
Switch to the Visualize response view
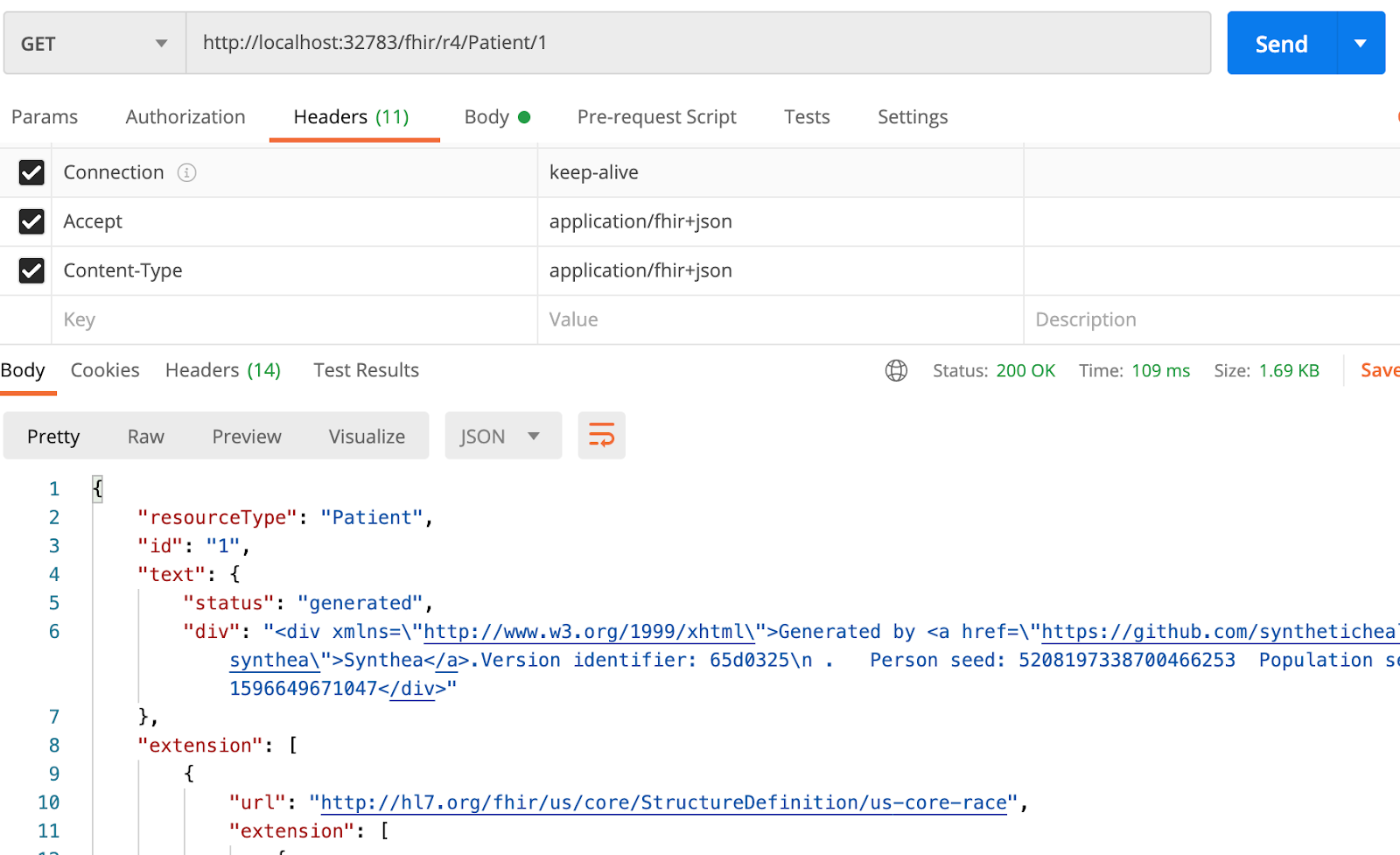[367, 436]
